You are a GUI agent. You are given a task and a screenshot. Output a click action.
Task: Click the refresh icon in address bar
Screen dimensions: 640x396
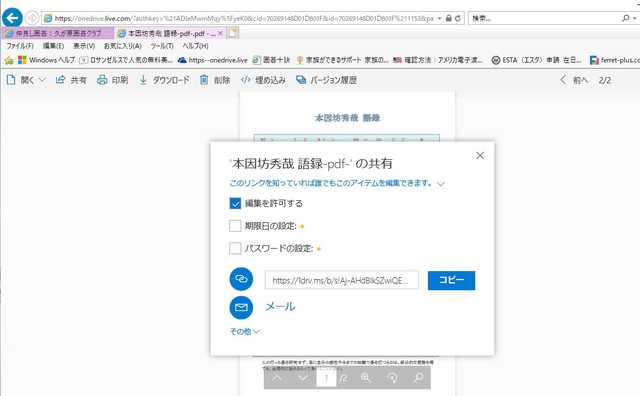click(458, 18)
